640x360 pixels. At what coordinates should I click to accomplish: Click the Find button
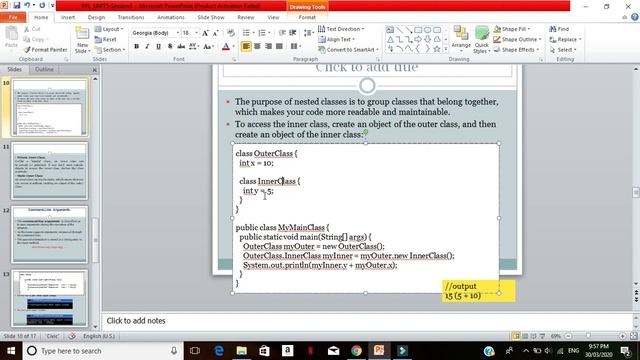559,29
